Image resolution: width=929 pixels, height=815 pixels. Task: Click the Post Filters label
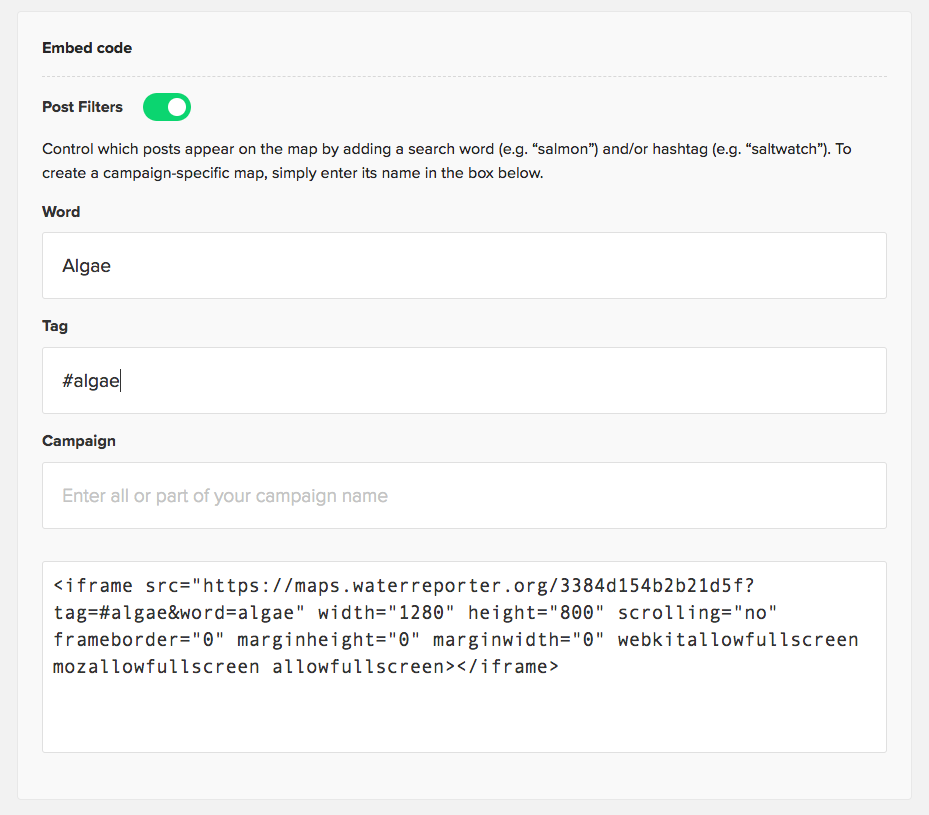(83, 107)
